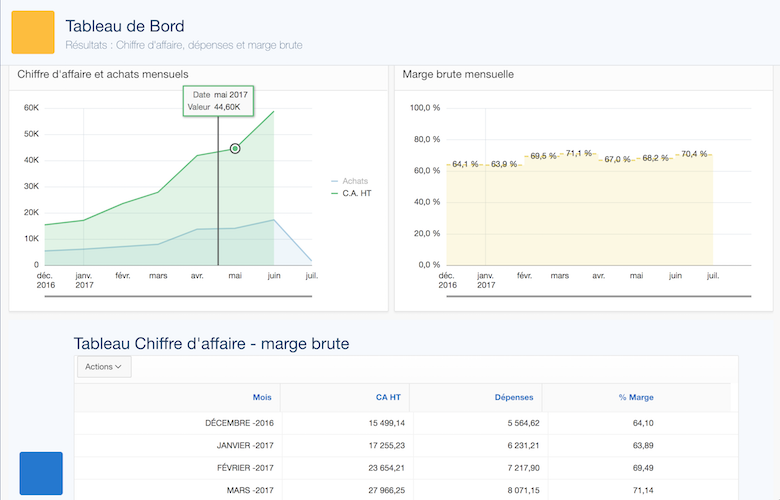This screenshot has height=500, width=780.
Task: Select the mai 2017 data point marker
Action: (235, 148)
